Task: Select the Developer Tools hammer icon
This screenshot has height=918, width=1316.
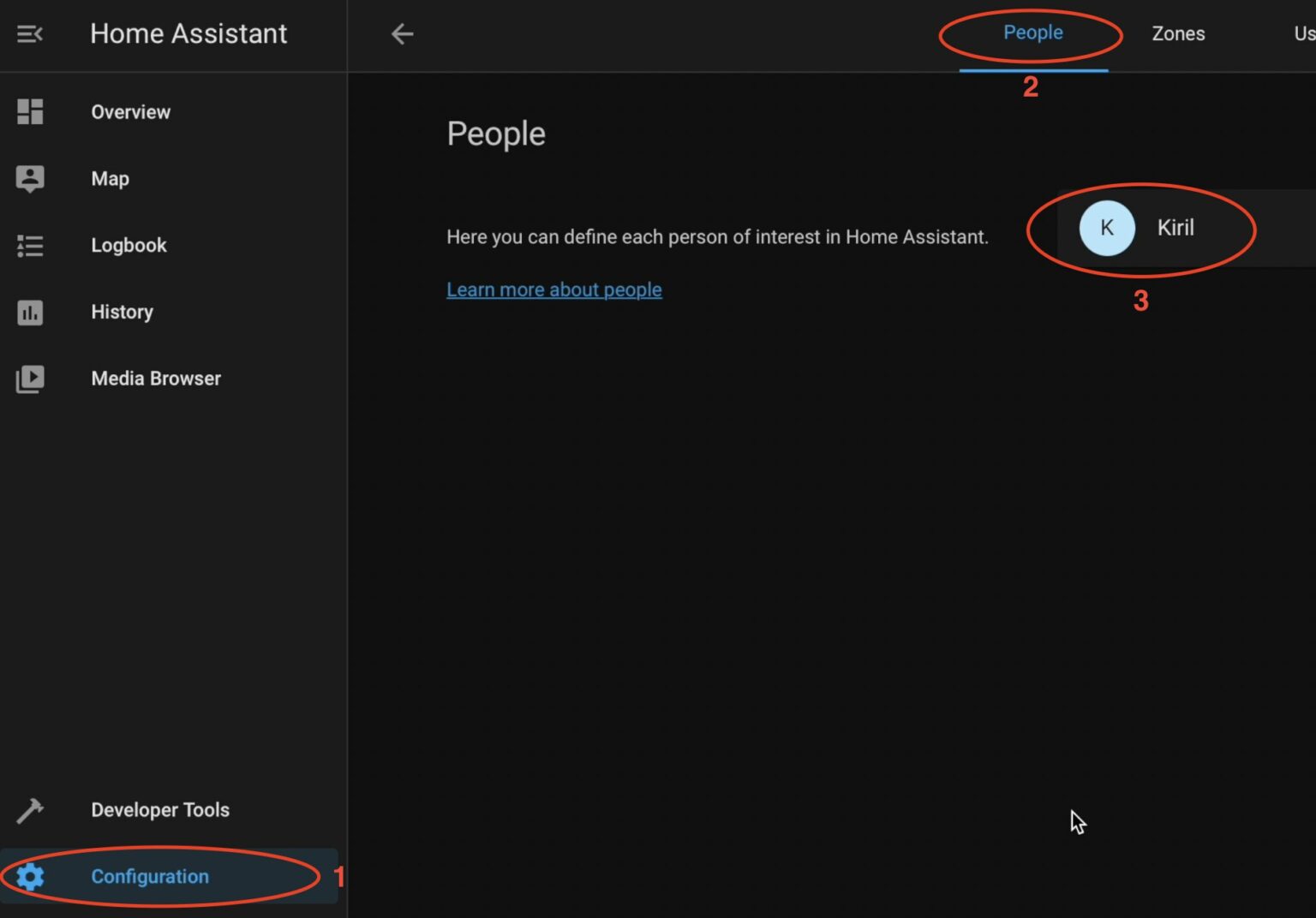Action: (x=29, y=809)
